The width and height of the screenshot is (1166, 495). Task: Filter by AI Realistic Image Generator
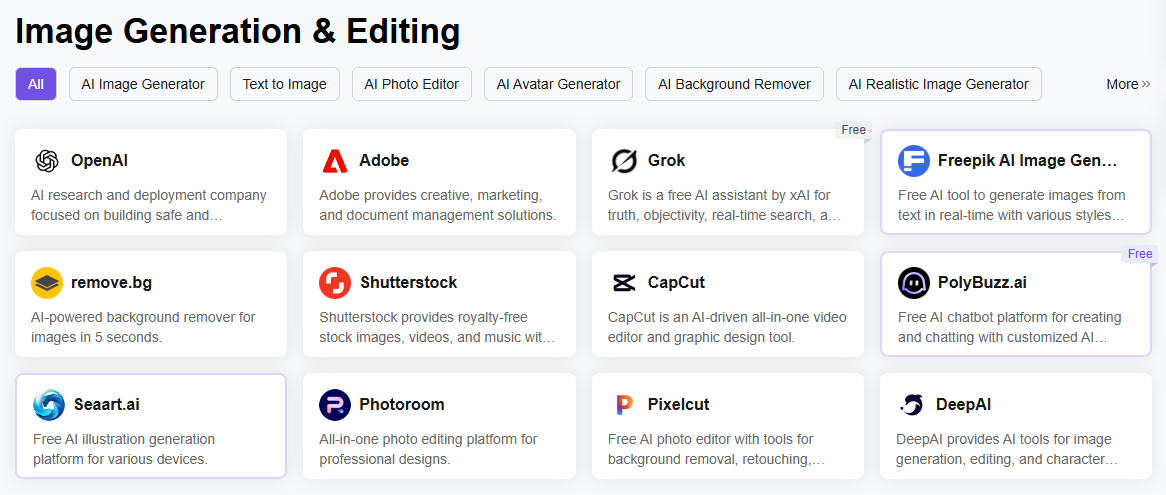click(939, 84)
